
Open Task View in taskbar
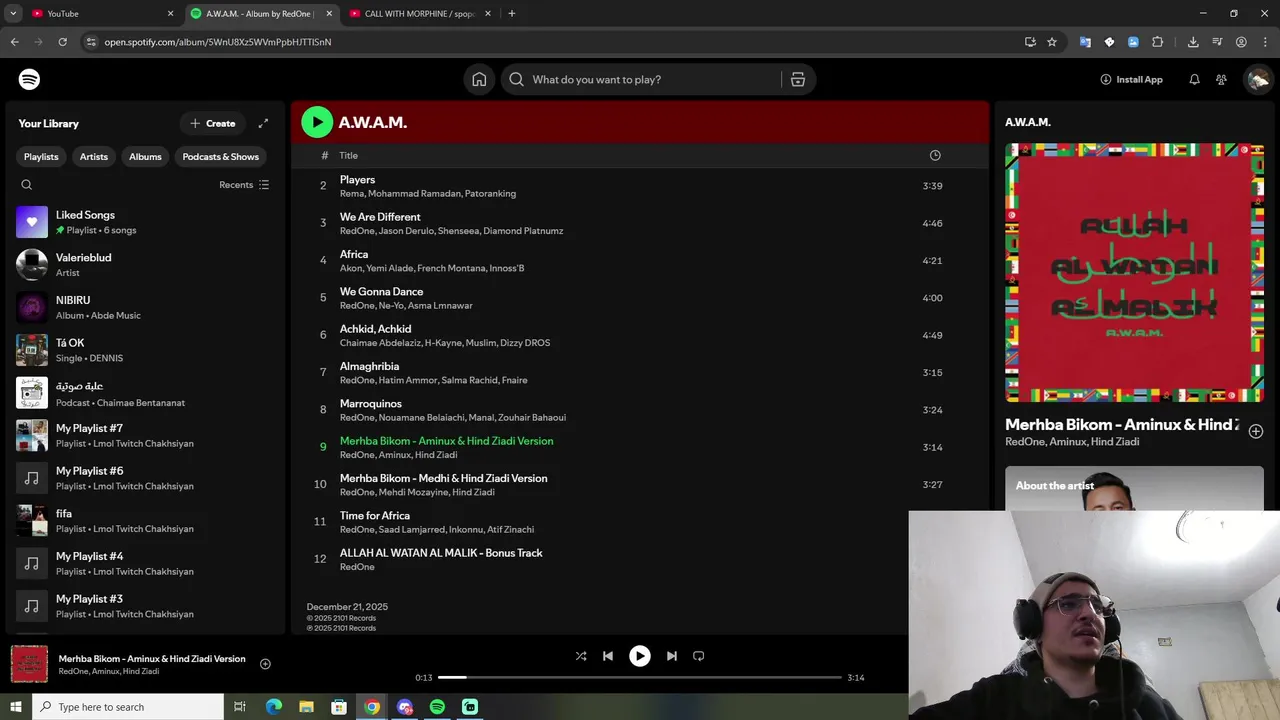click(x=240, y=707)
